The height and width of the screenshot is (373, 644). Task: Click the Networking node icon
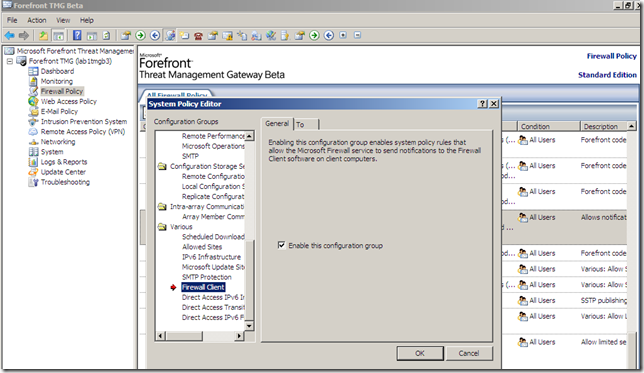(33, 142)
